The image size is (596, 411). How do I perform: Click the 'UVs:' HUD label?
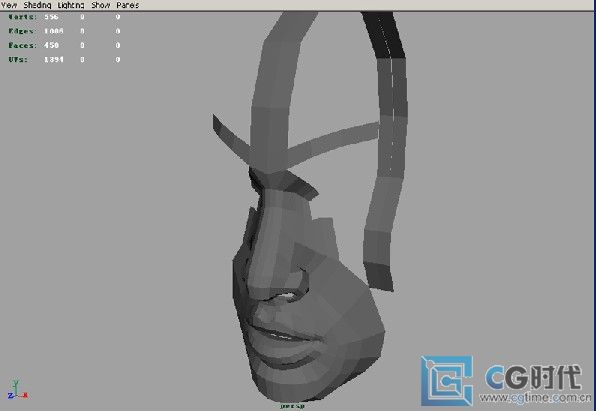click(18, 60)
